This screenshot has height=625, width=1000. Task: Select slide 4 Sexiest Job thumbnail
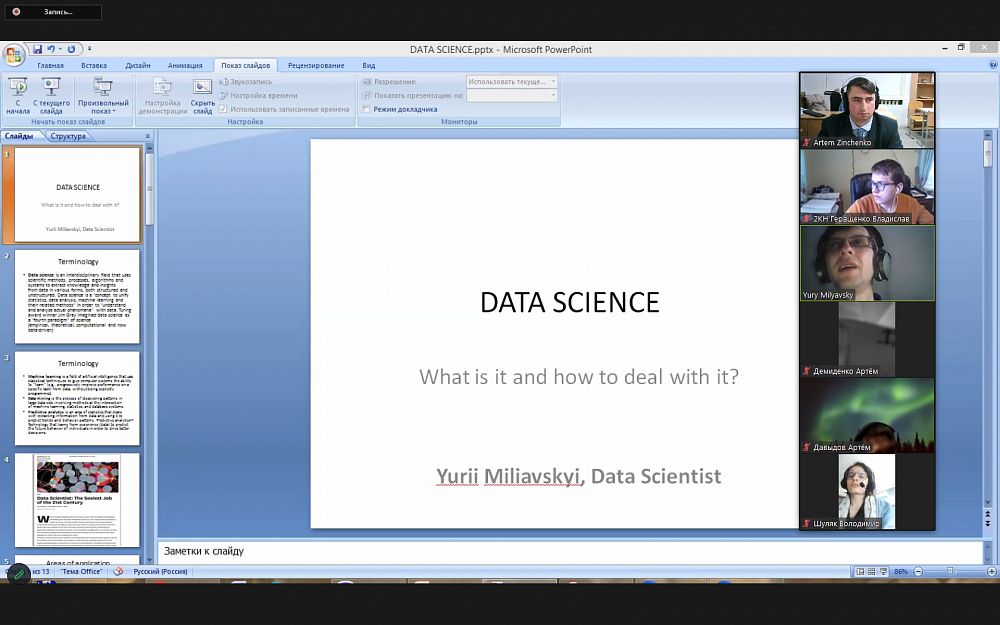click(77, 500)
